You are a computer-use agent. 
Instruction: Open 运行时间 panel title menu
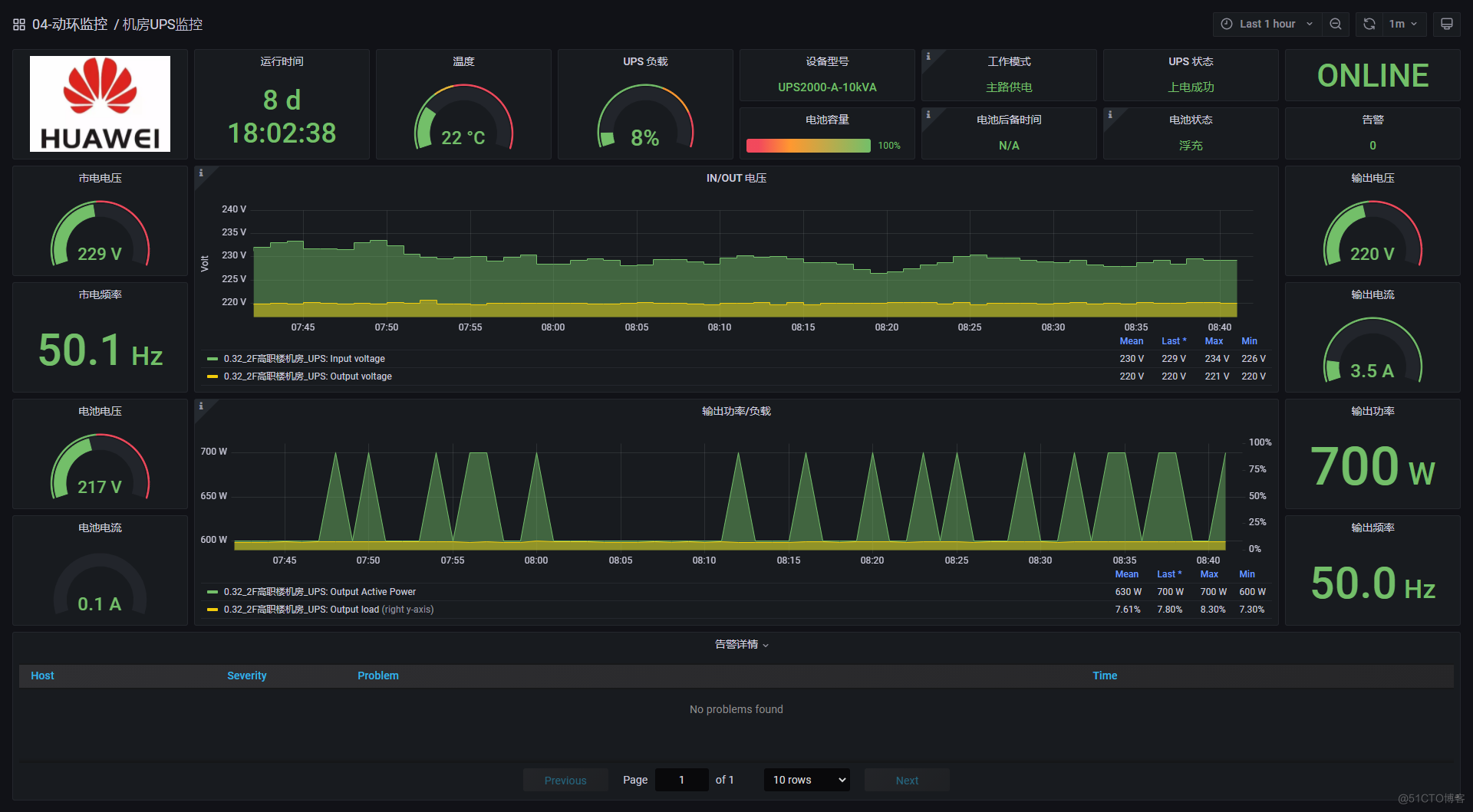[x=282, y=61]
